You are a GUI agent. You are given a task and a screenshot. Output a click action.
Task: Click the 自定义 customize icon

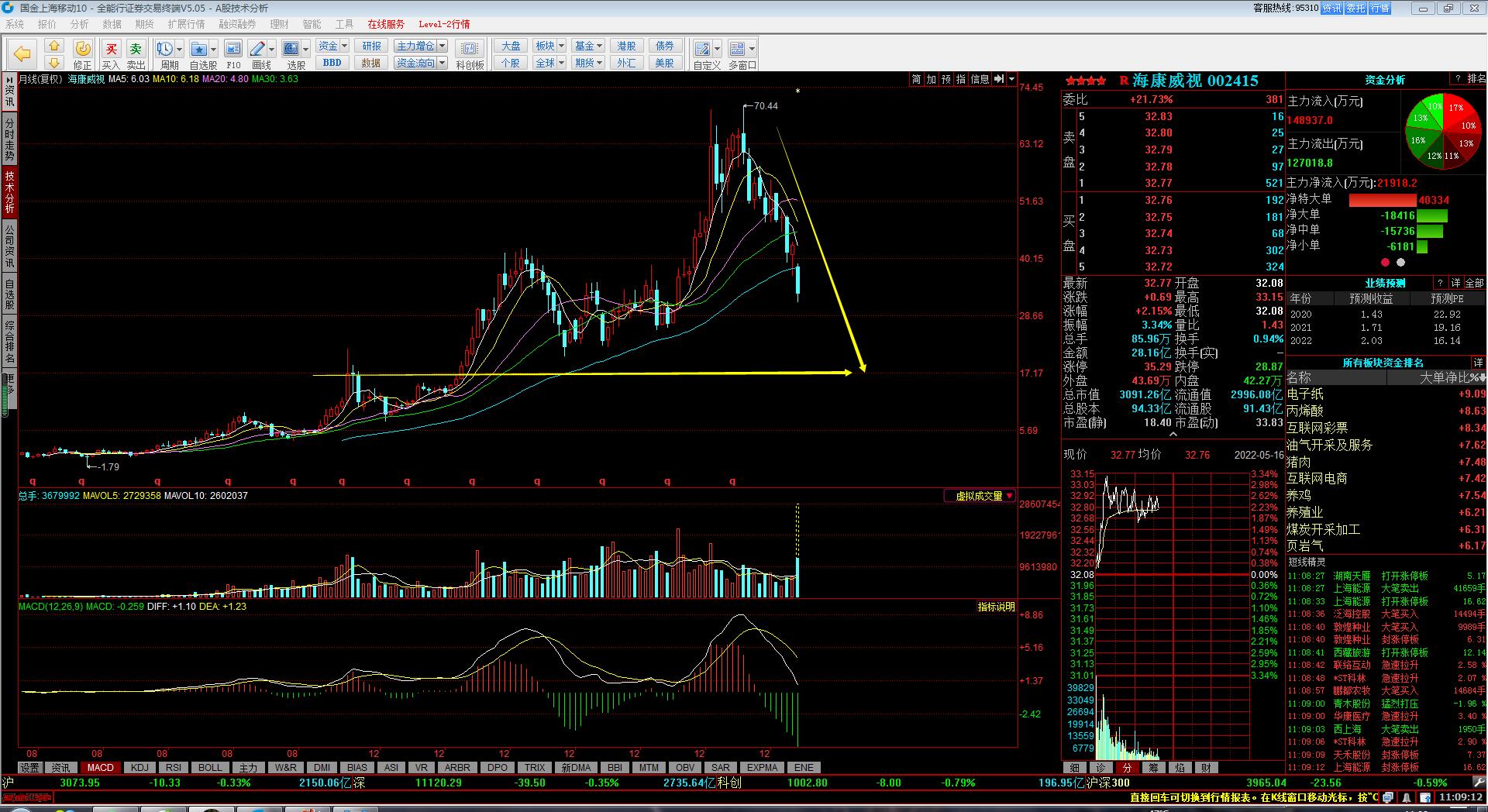[x=702, y=49]
